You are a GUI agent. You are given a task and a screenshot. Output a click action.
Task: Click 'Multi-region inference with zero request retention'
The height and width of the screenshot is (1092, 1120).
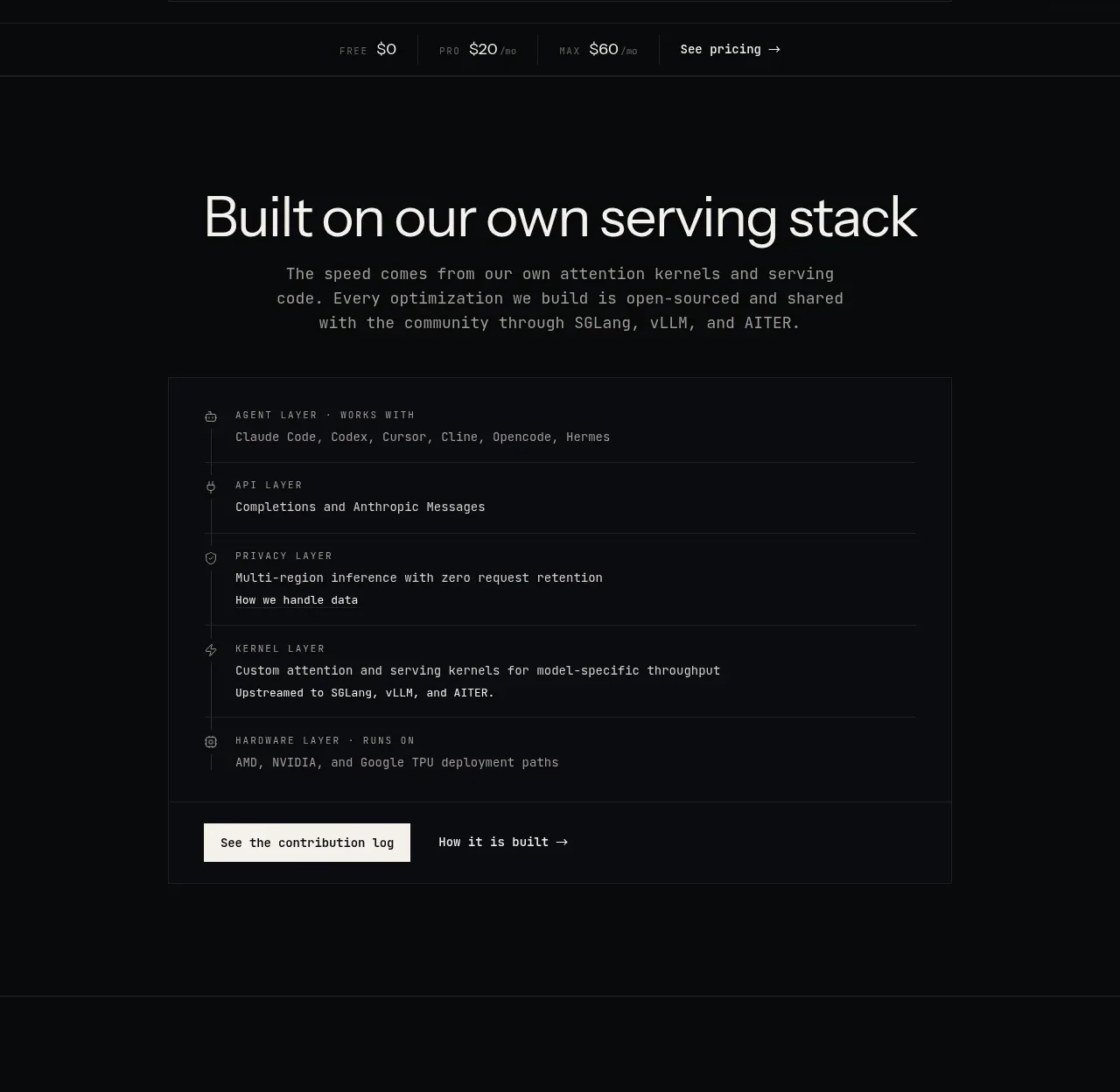click(x=419, y=577)
